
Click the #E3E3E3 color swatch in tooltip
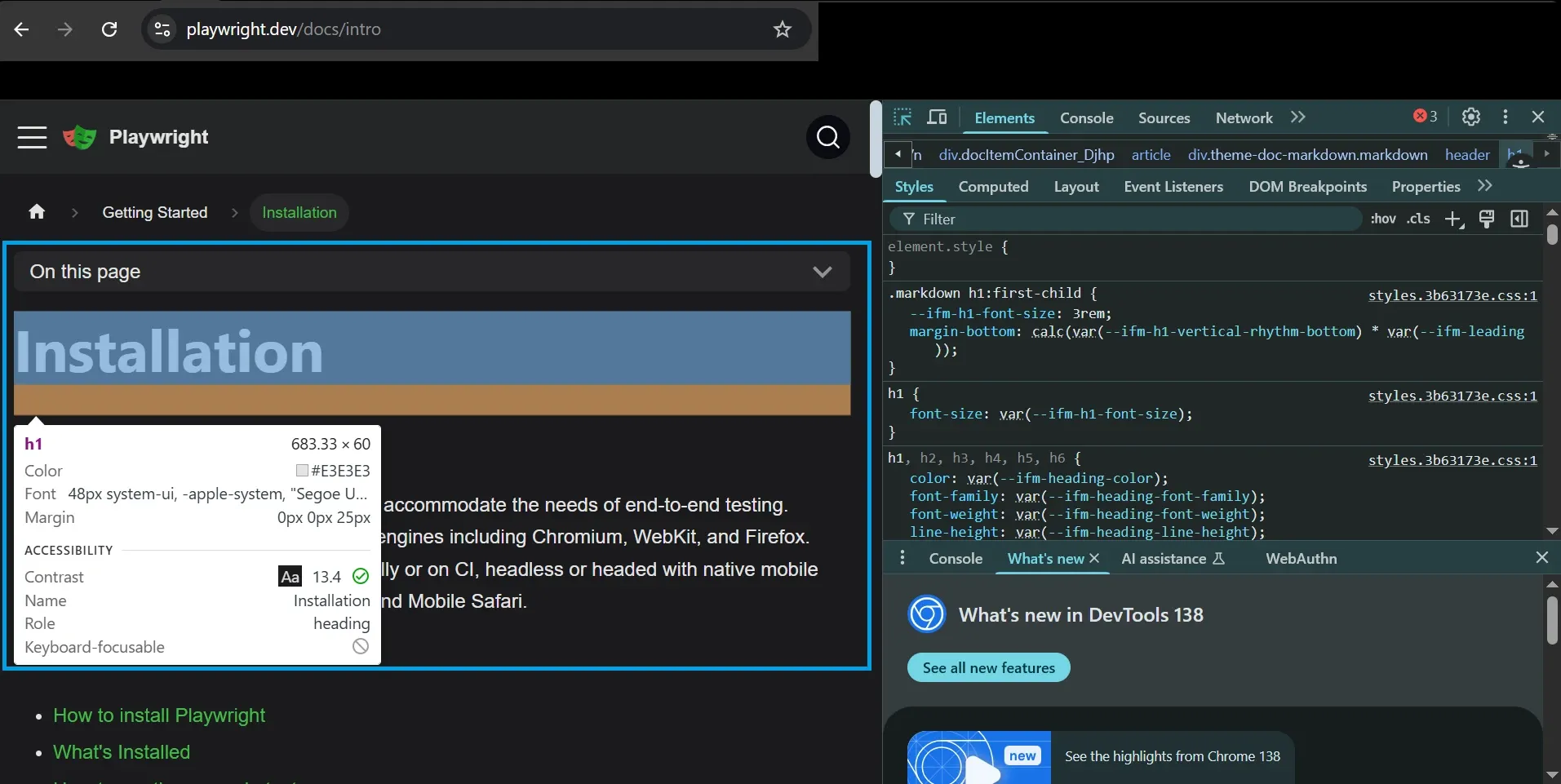tap(302, 471)
